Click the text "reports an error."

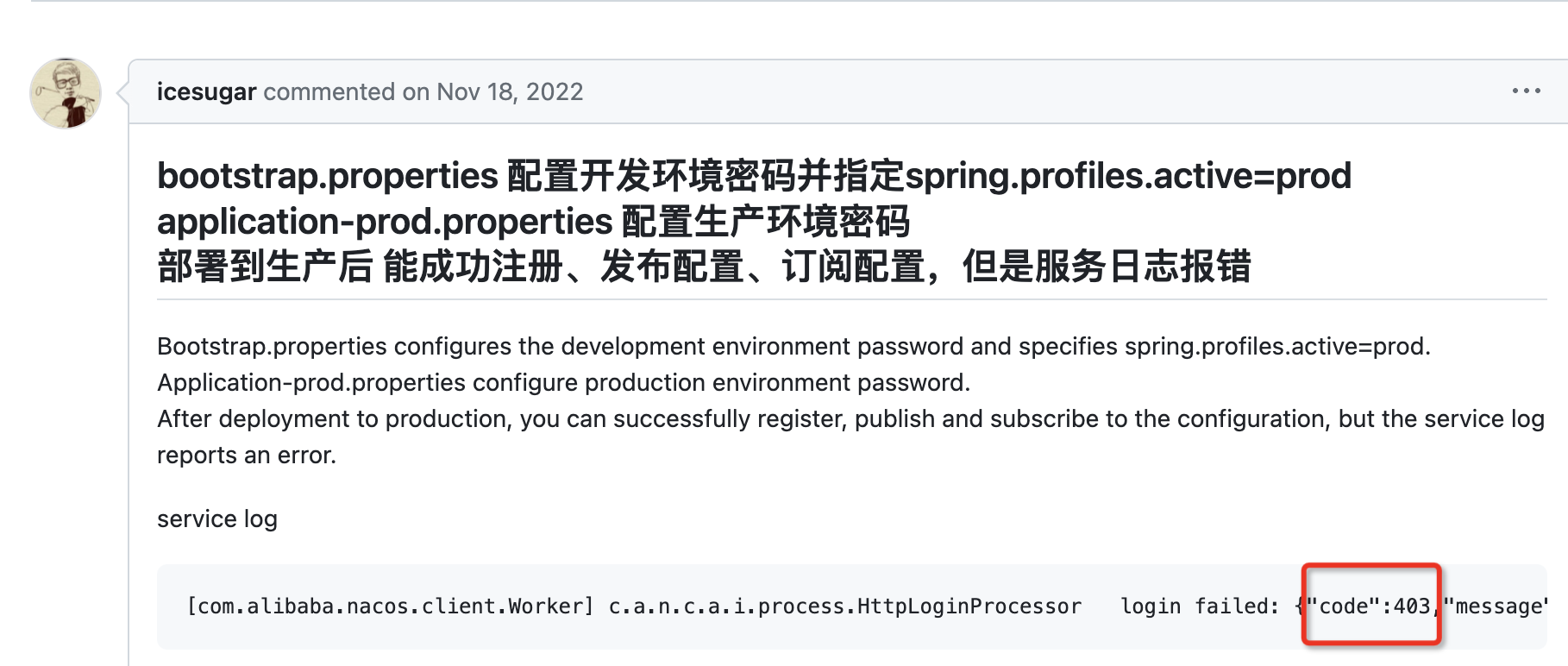[x=246, y=455]
